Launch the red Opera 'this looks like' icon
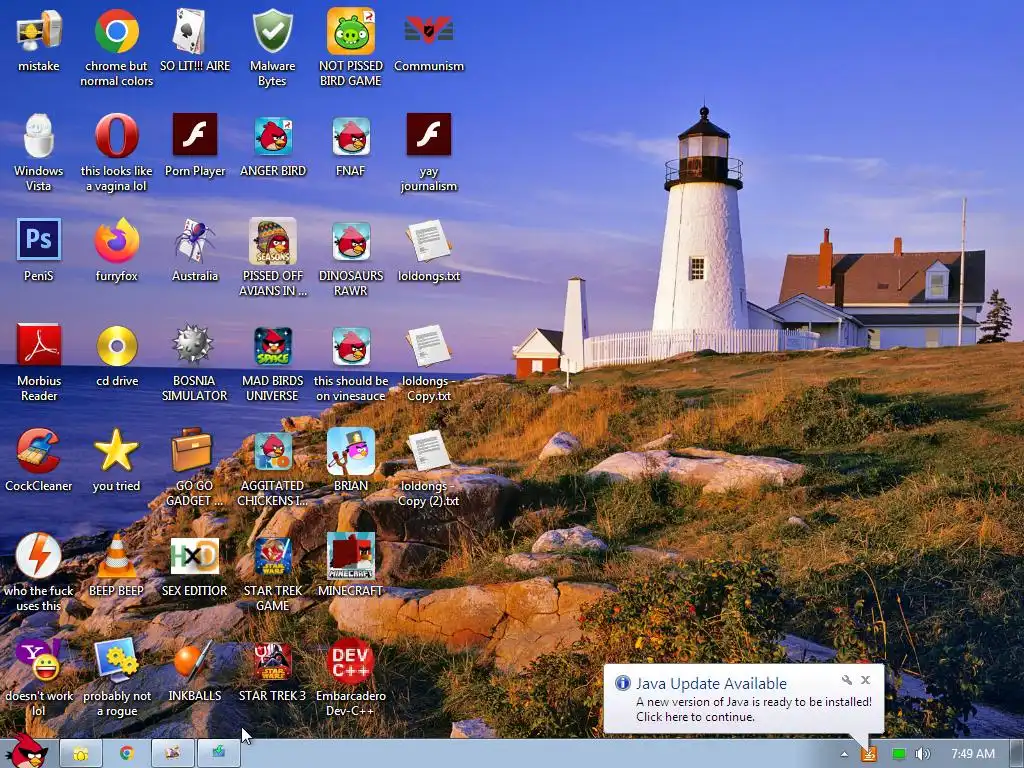Screen dimensions: 1024x768 click(x=116, y=136)
